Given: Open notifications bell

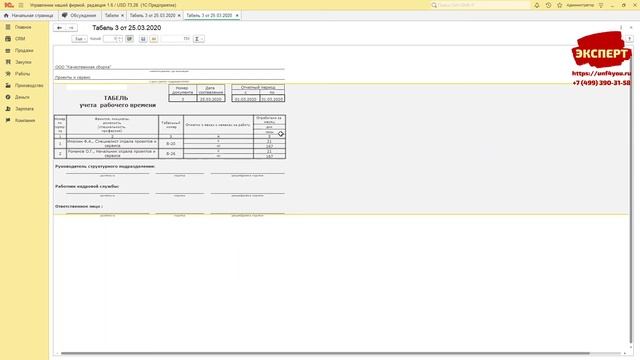Looking at the screenshot, I should point(537,5).
